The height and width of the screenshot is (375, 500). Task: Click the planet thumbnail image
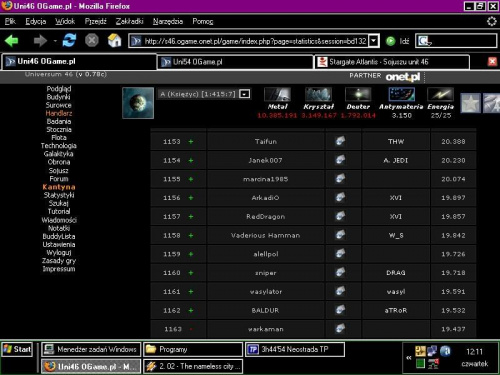(x=138, y=103)
